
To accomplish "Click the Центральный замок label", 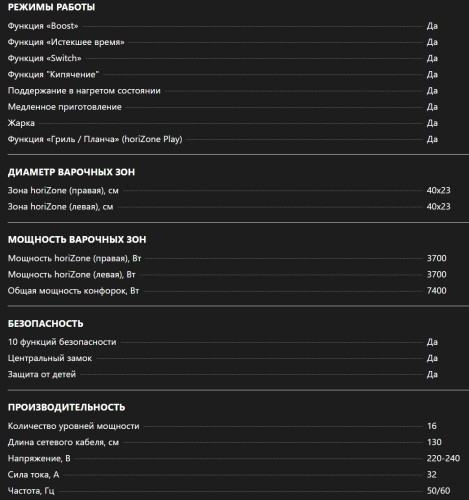I will (x=50, y=358).
